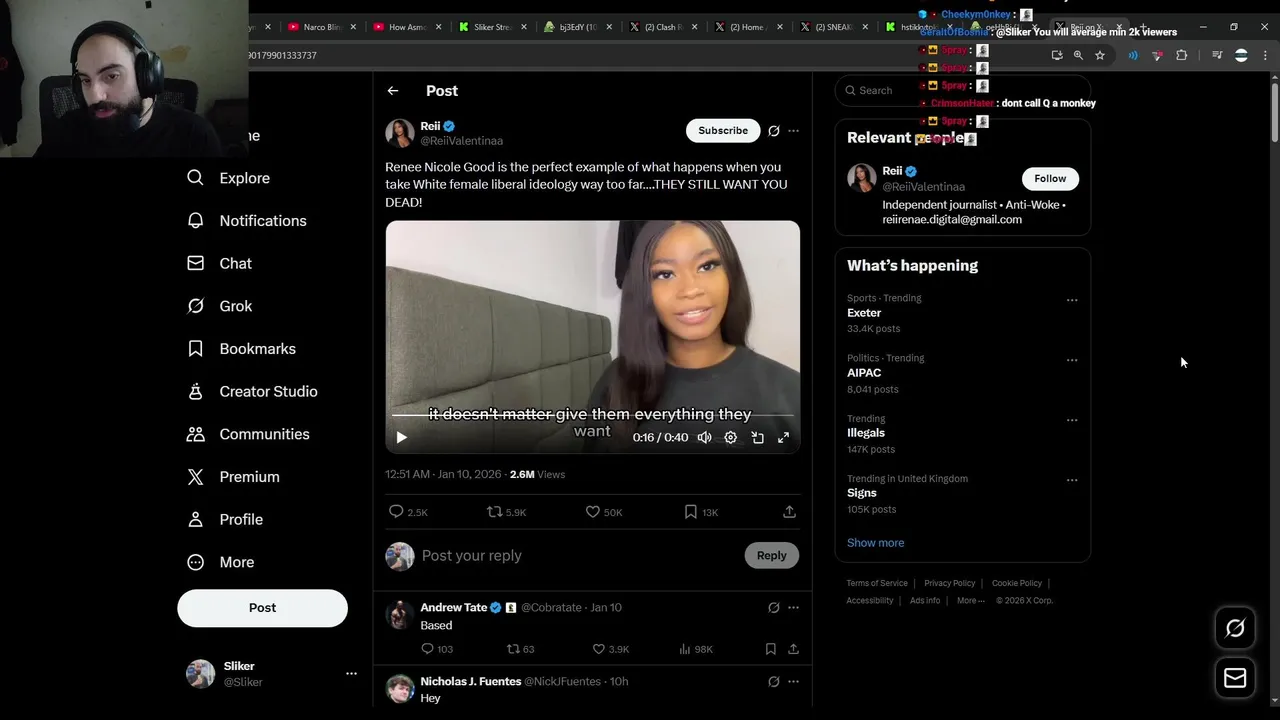Open browser extensions puzzle icon

tap(1181, 55)
